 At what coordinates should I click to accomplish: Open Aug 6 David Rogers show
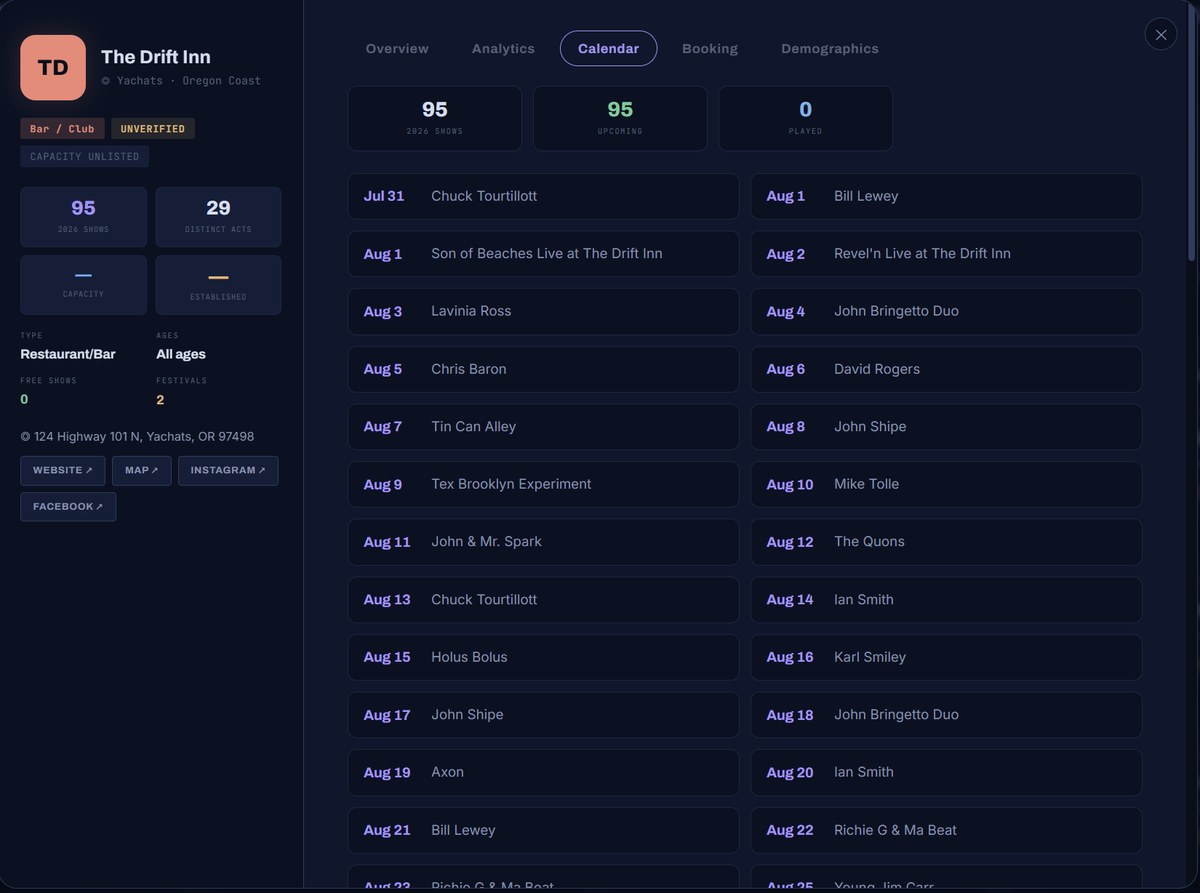pyautogui.click(x=946, y=369)
